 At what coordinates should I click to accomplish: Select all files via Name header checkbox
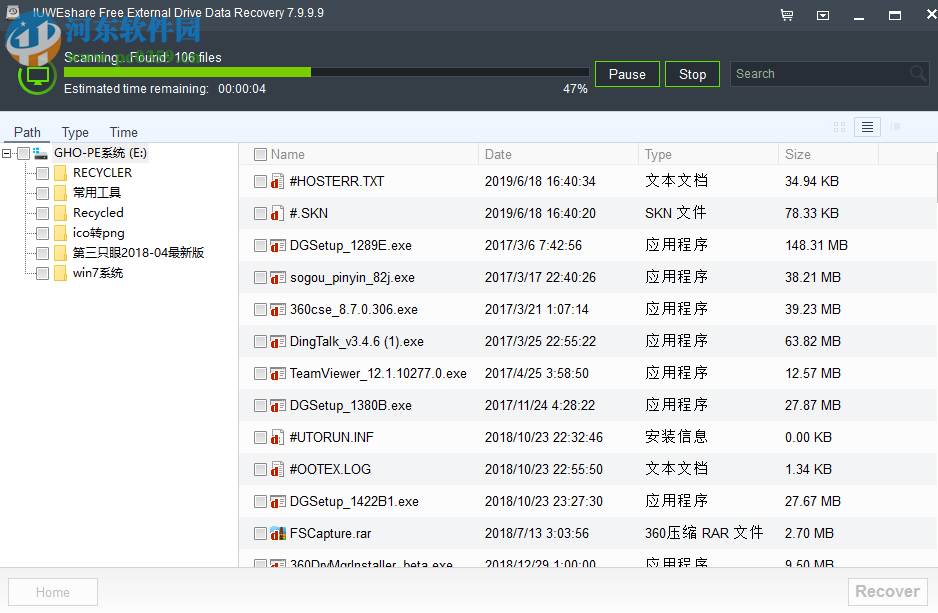[261, 154]
